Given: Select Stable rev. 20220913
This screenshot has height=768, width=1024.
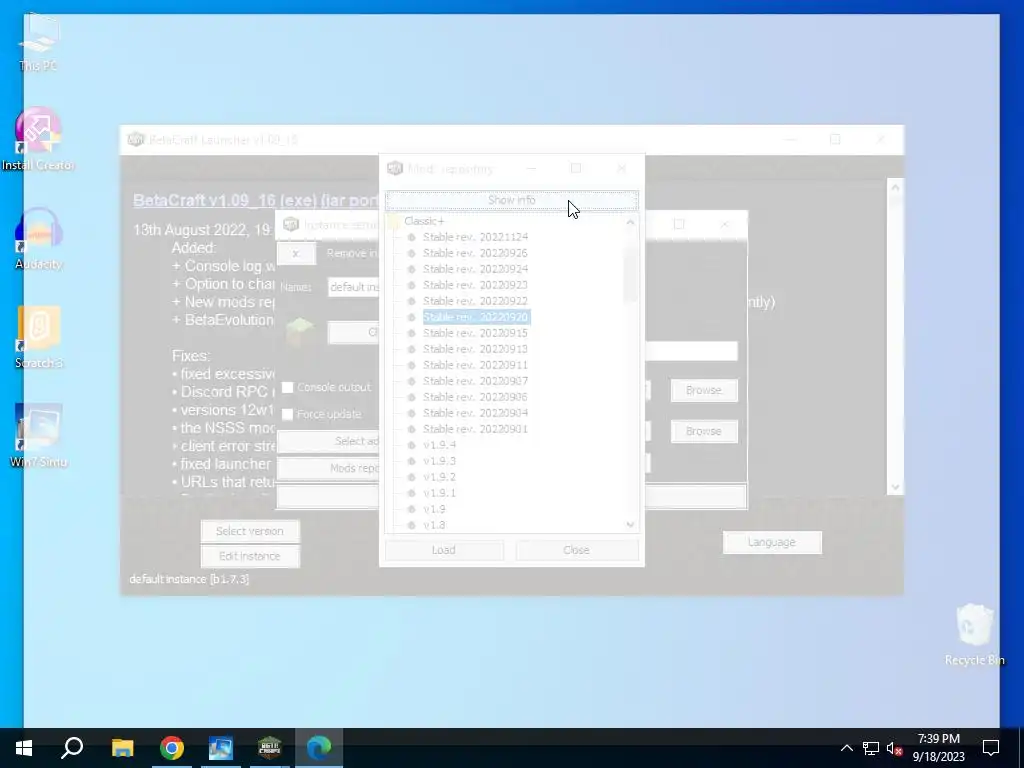Looking at the screenshot, I should 475,349.
